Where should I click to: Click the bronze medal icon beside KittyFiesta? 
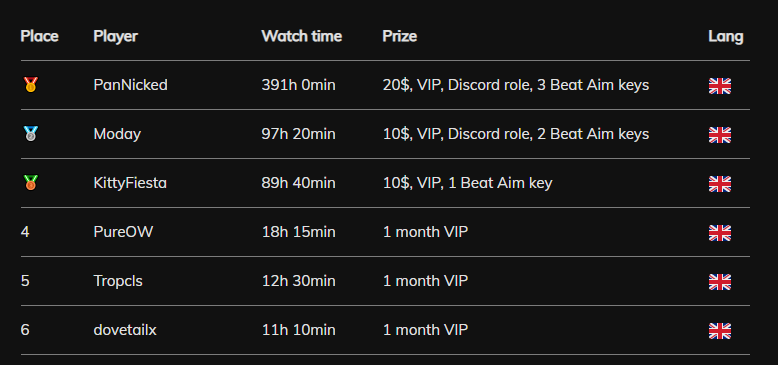pos(31,183)
